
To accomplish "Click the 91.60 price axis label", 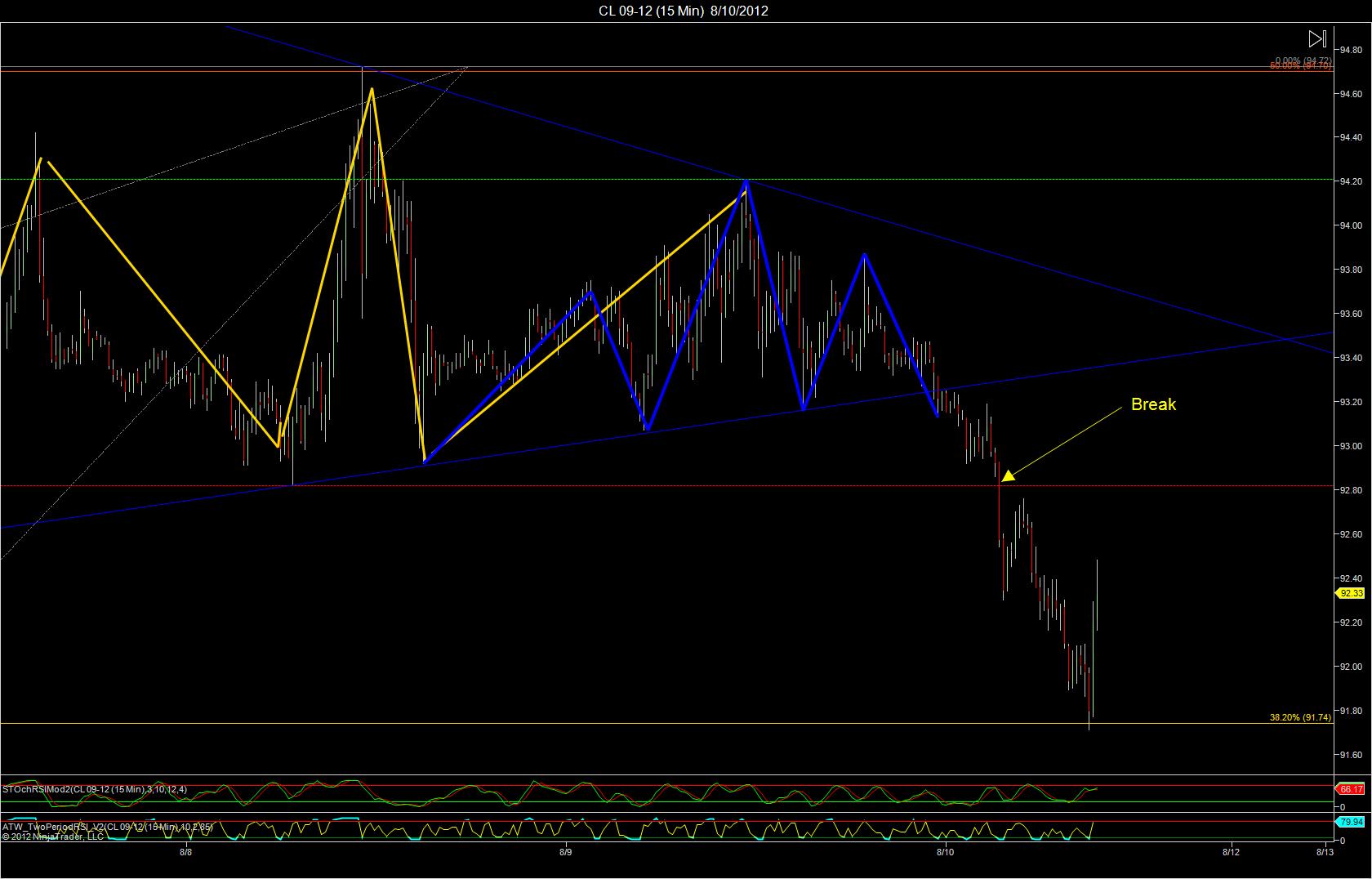I will [1352, 756].
